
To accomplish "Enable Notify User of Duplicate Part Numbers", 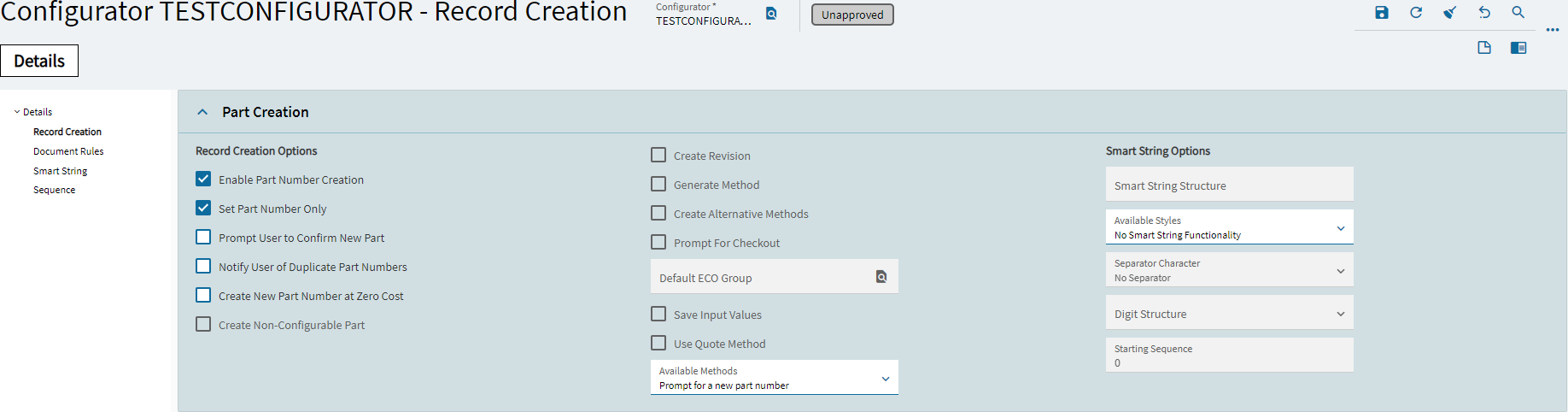I will click(203, 266).
